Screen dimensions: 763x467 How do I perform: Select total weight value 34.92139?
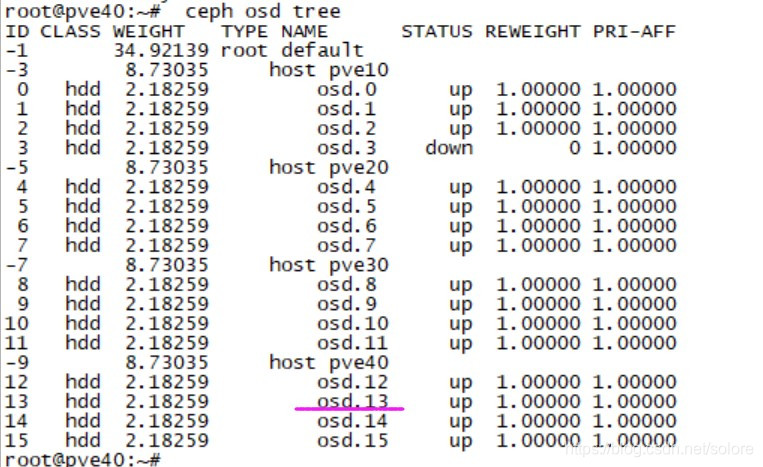(161, 51)
